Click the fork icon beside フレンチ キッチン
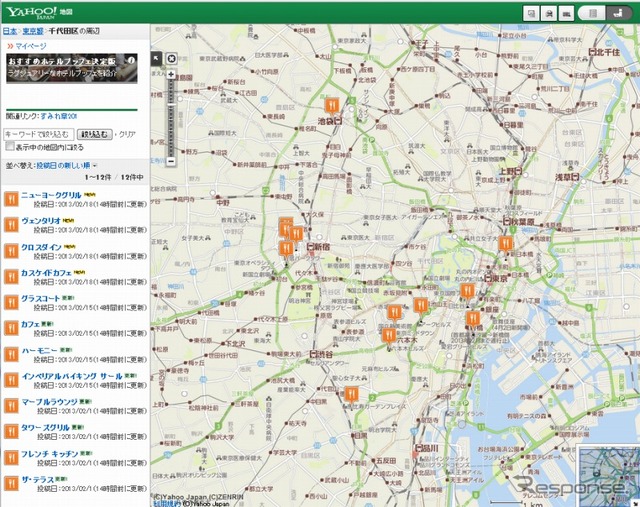The image size is (640, 507). (11, 458)
